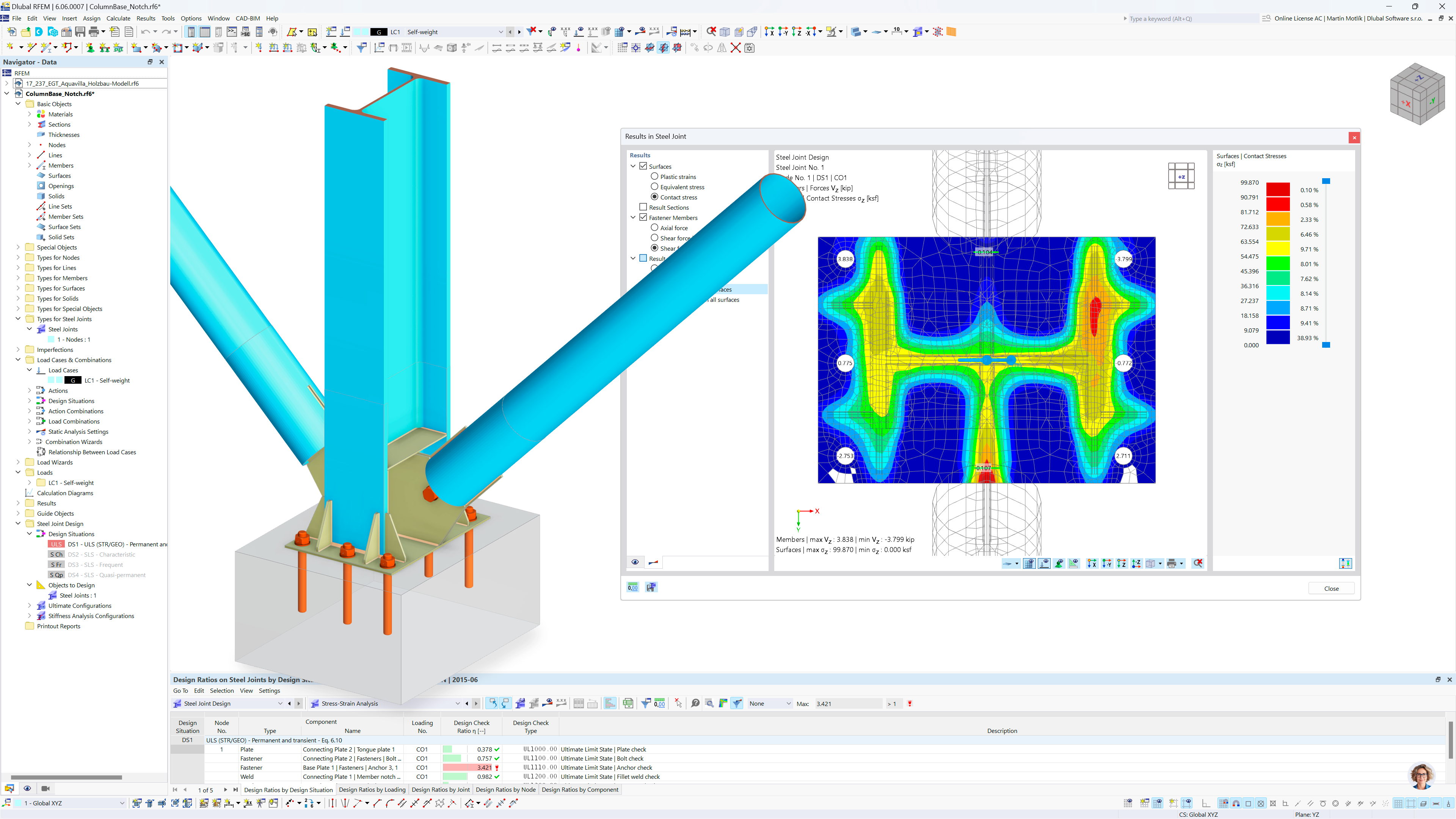
Task: Click the Close button in Results Steel Joint dialog
Action: pos(1331,588)
